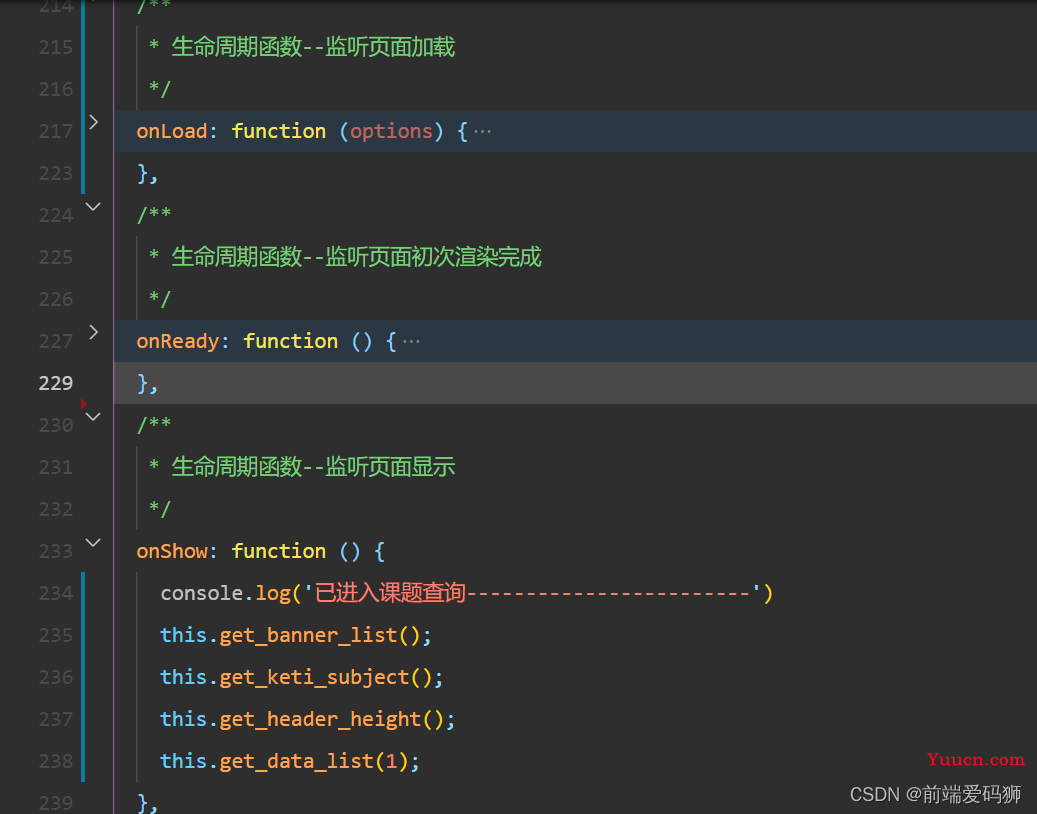Click line number 229 in gutter
Viewport: 1037px width, 814px height.
pos(56,383)
